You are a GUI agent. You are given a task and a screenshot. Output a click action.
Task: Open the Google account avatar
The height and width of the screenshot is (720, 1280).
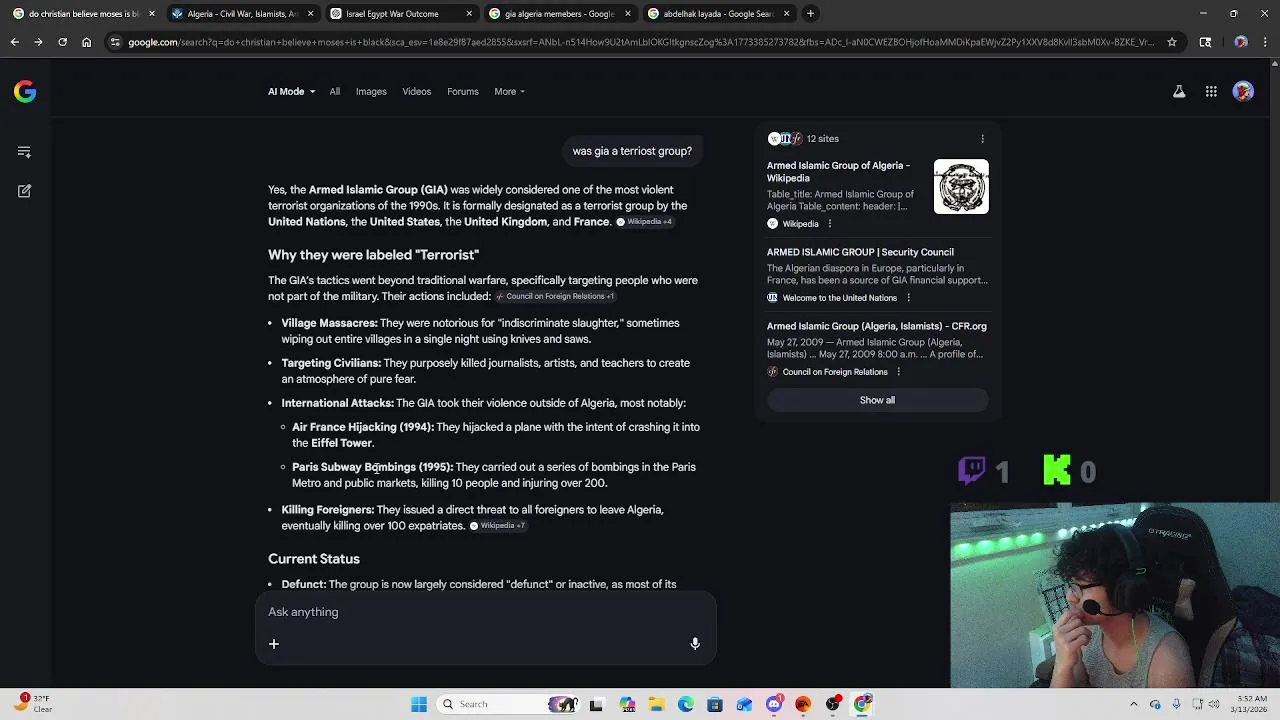coord(1243,92)
